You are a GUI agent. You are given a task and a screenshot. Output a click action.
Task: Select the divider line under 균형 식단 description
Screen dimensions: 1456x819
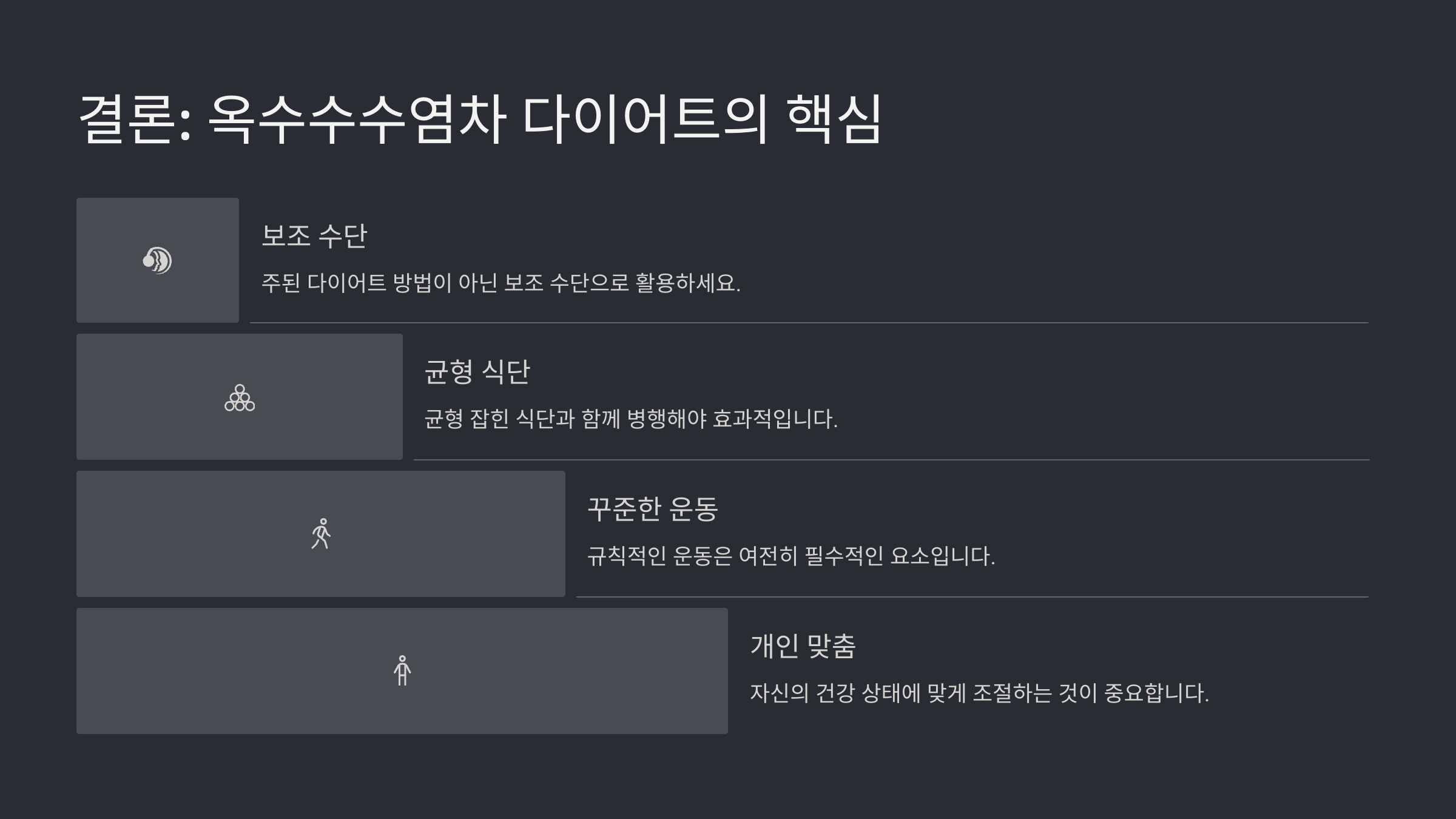[x=892, y=460]
